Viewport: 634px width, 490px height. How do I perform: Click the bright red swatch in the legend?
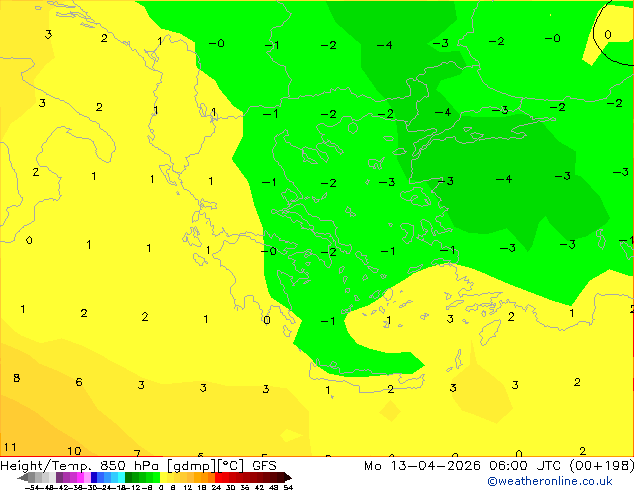219,478
